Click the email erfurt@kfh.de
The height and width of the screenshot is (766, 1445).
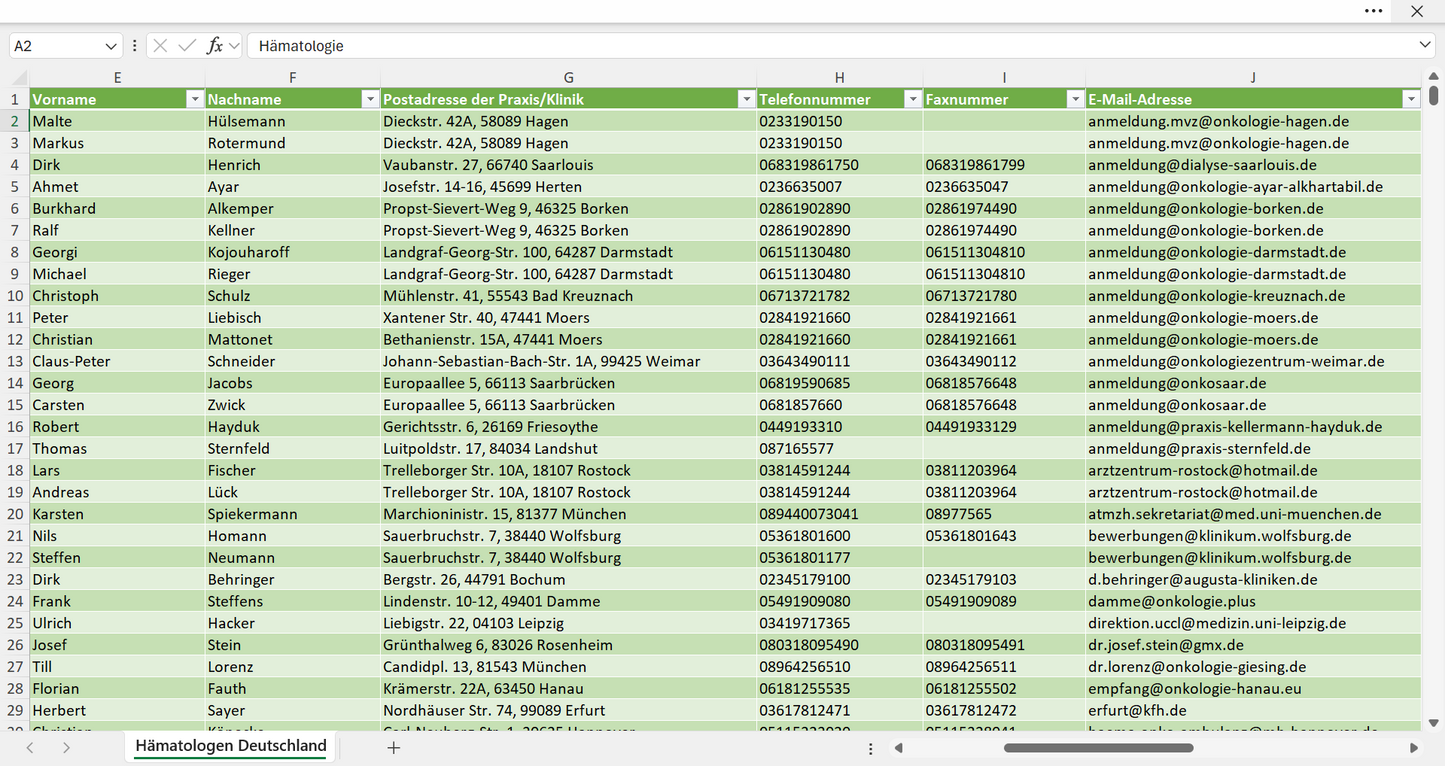(1137, 711)
